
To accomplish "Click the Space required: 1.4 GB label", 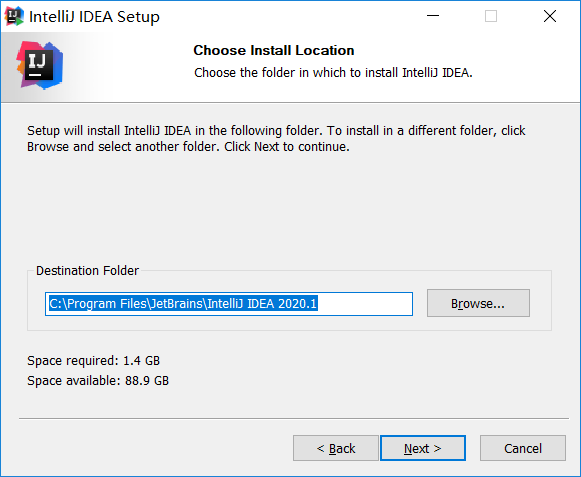I will click(x=93, y=361).
